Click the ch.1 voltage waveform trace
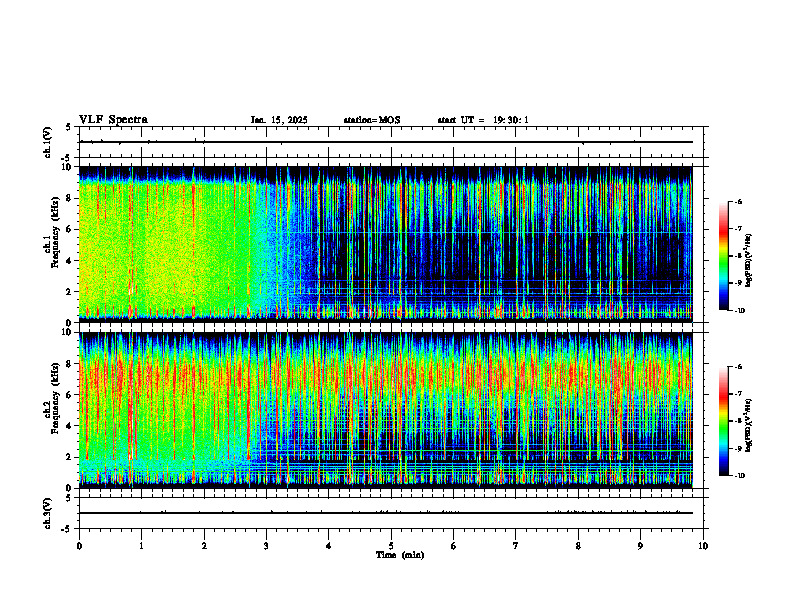The width and height of the screenshot is (792, 612). pyautogui.click(x=386, y=142)
